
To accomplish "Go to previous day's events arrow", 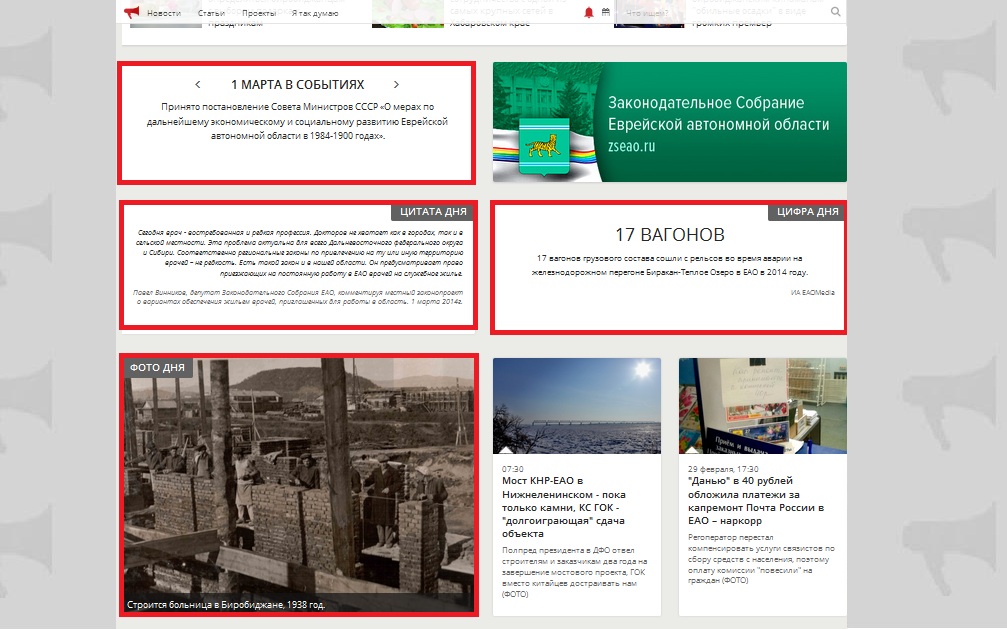I will (x=198, y=85).
